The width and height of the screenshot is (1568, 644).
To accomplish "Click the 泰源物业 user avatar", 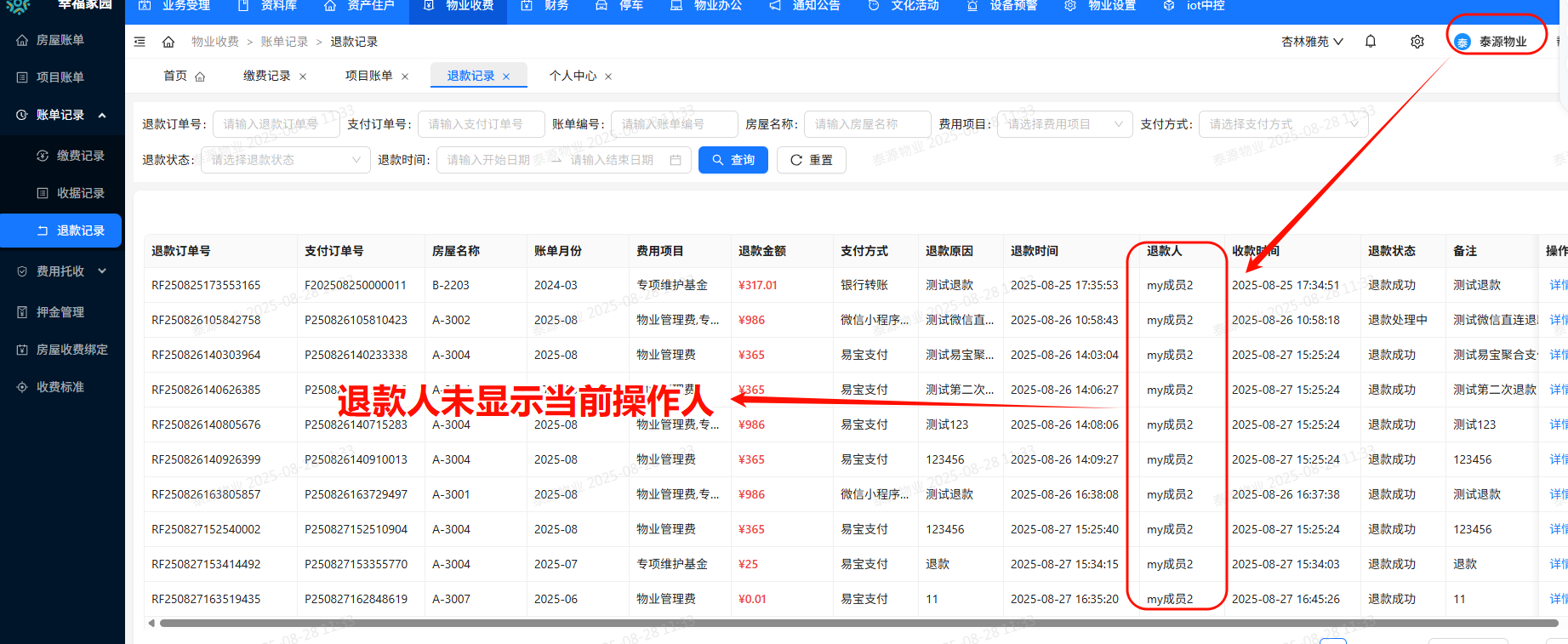I will click(1462, 42).
